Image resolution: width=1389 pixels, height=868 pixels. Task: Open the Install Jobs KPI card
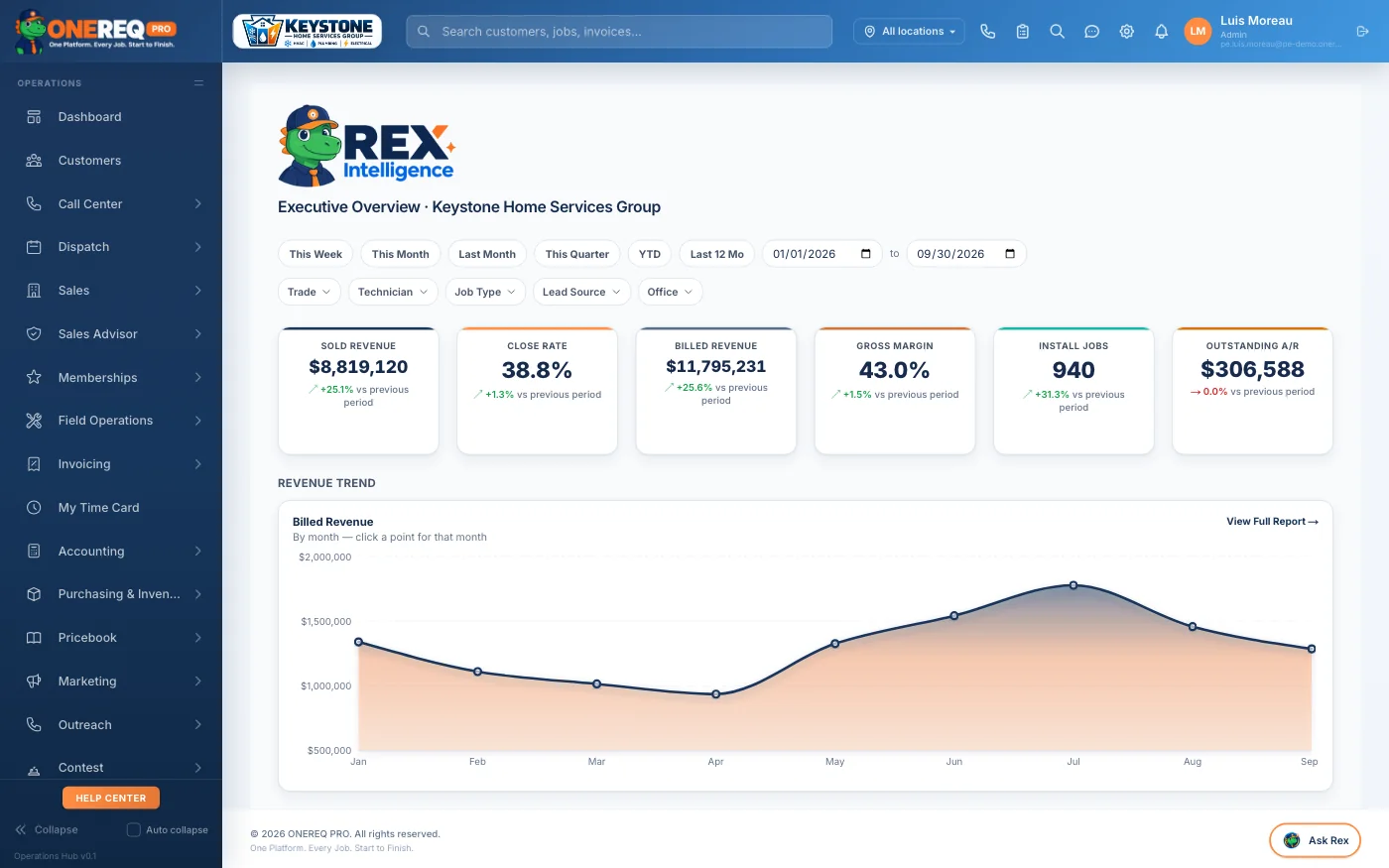(1073, 391)
